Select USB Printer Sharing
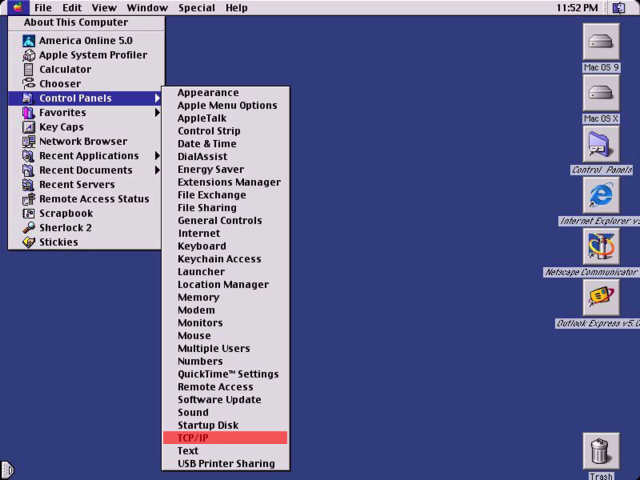Viewport: 640px width, 480px height. tap(225, 464)
